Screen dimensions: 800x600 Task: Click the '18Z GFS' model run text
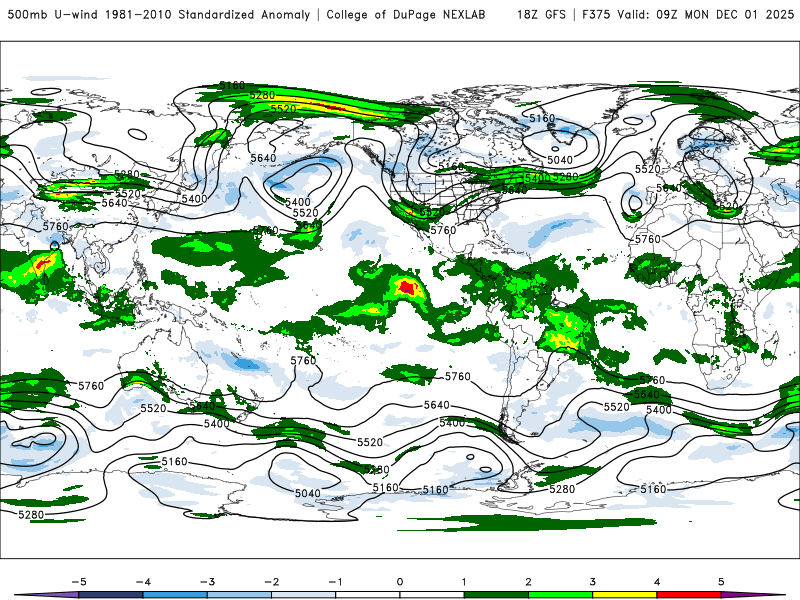pos(541,14)
